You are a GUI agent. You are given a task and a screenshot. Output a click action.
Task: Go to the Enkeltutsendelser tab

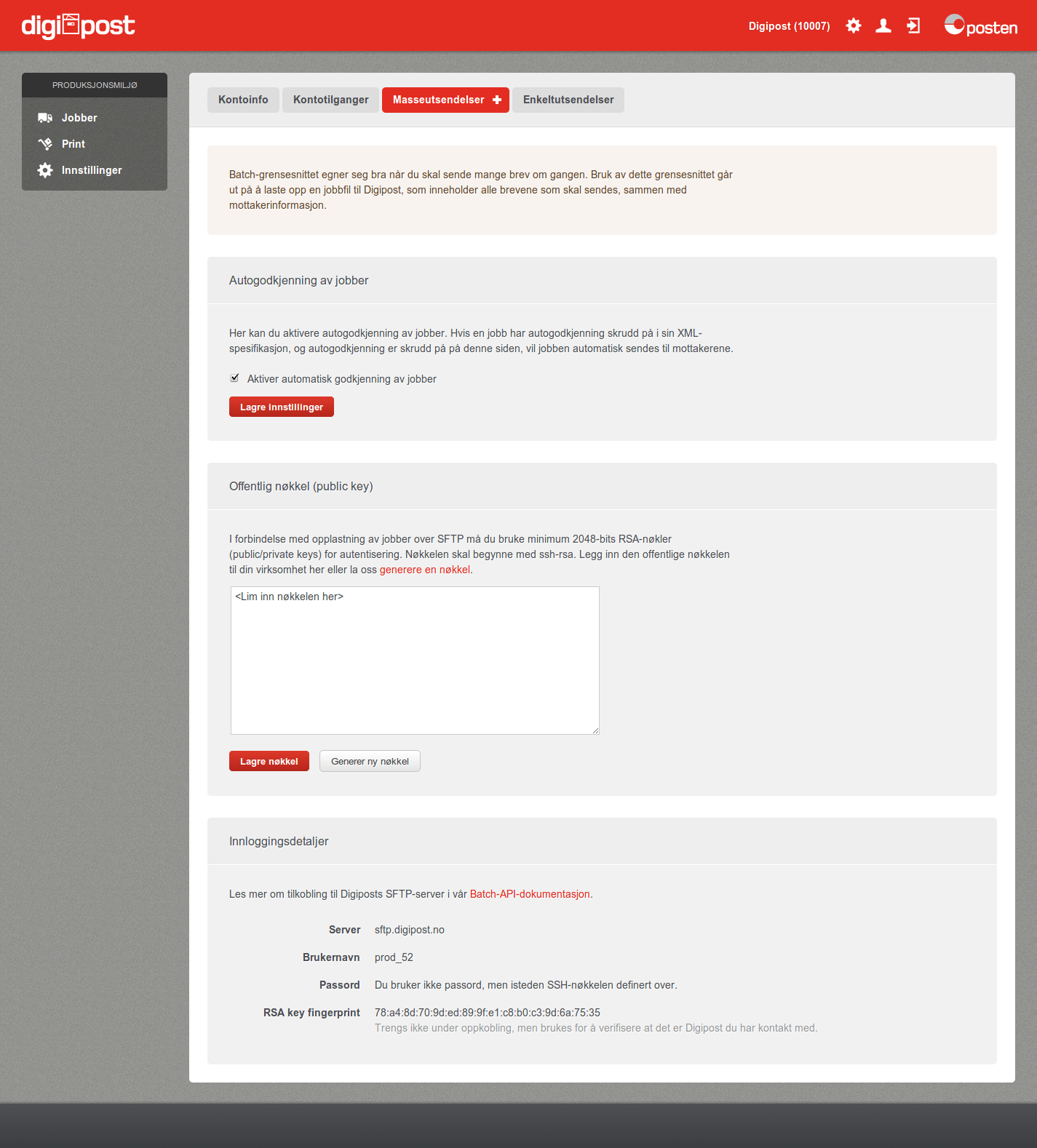(568, 100)
